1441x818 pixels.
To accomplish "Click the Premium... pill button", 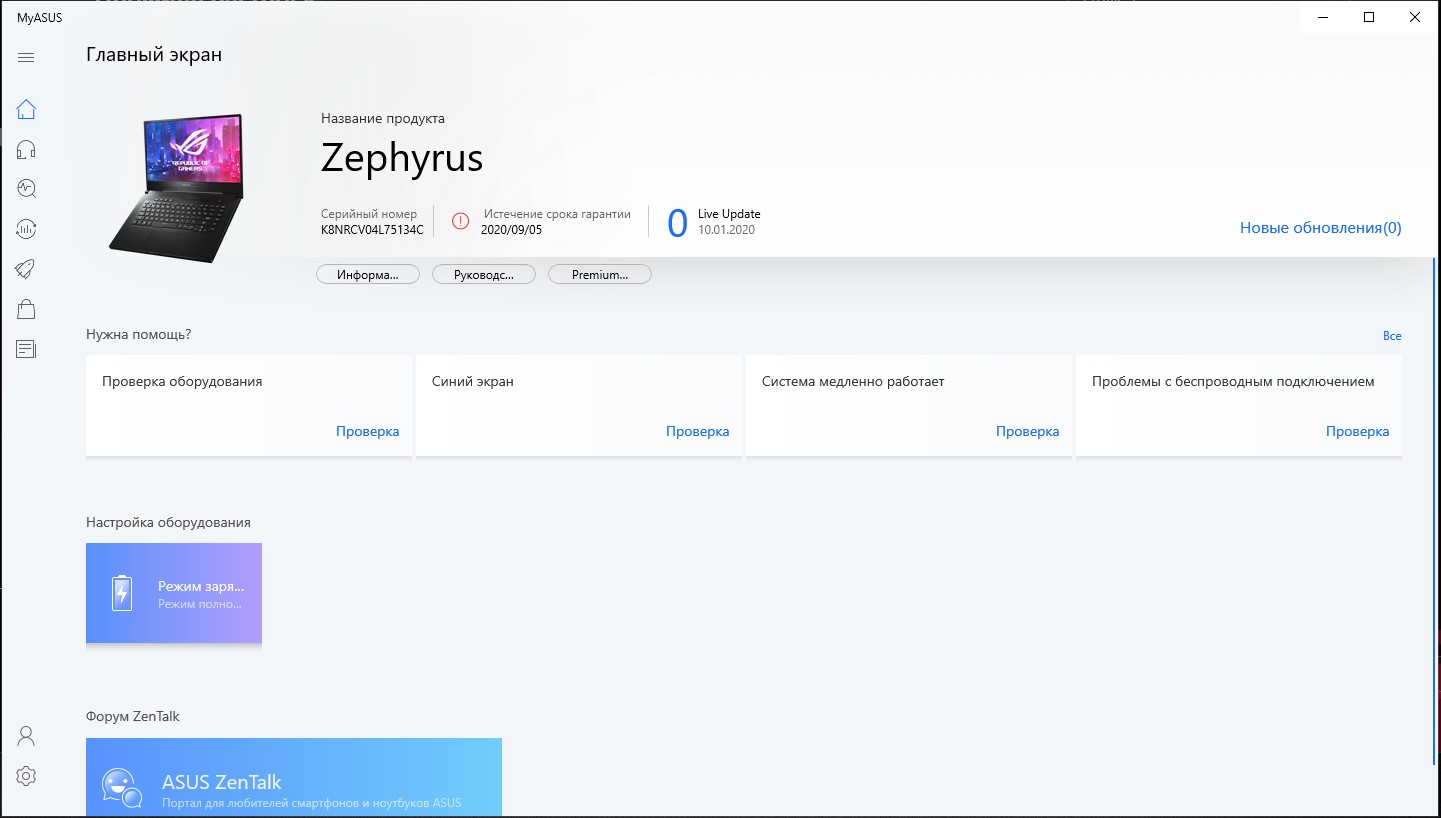I will [x=600, y=274].
